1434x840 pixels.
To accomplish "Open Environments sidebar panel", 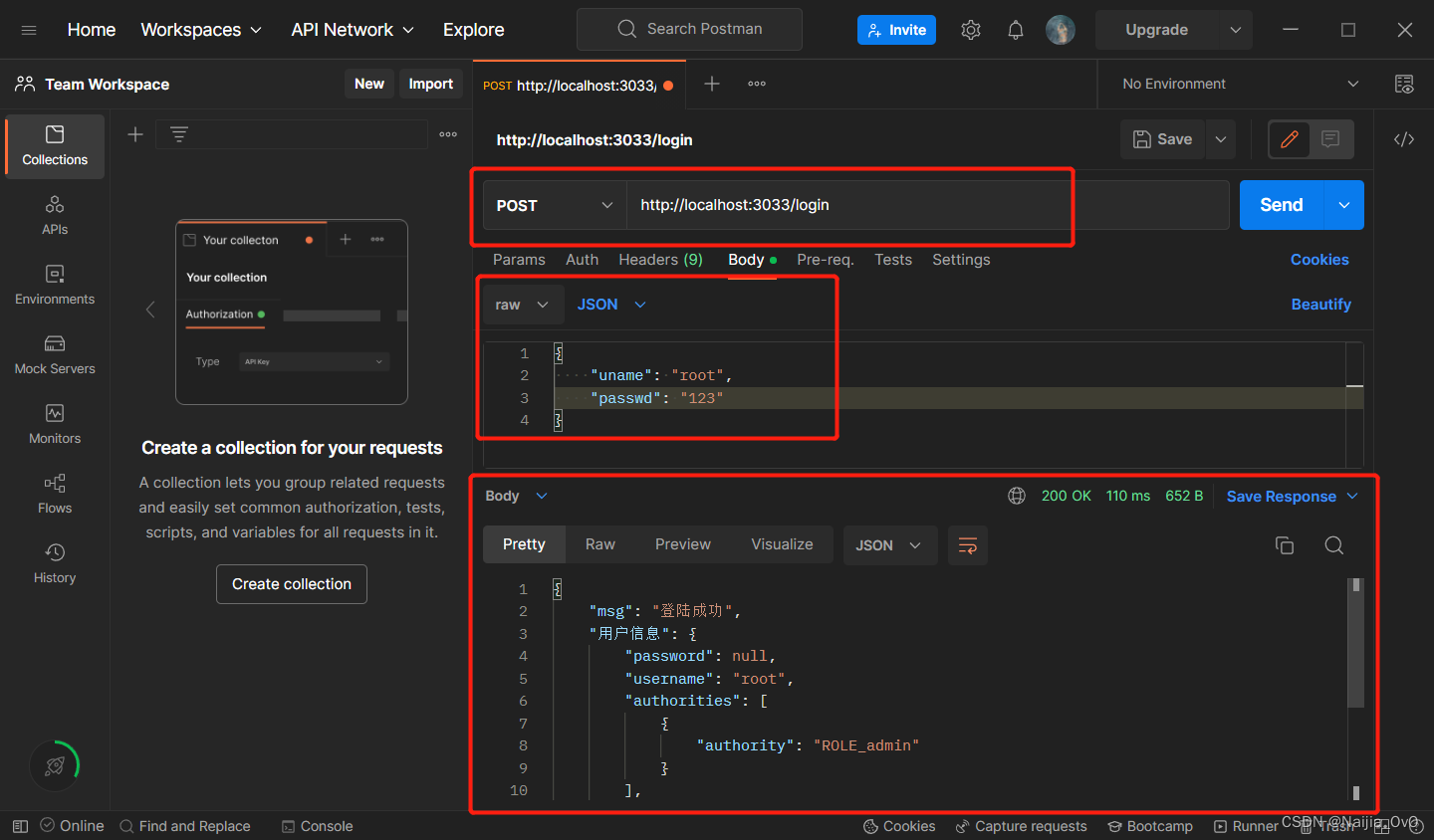I will (55, 286).
